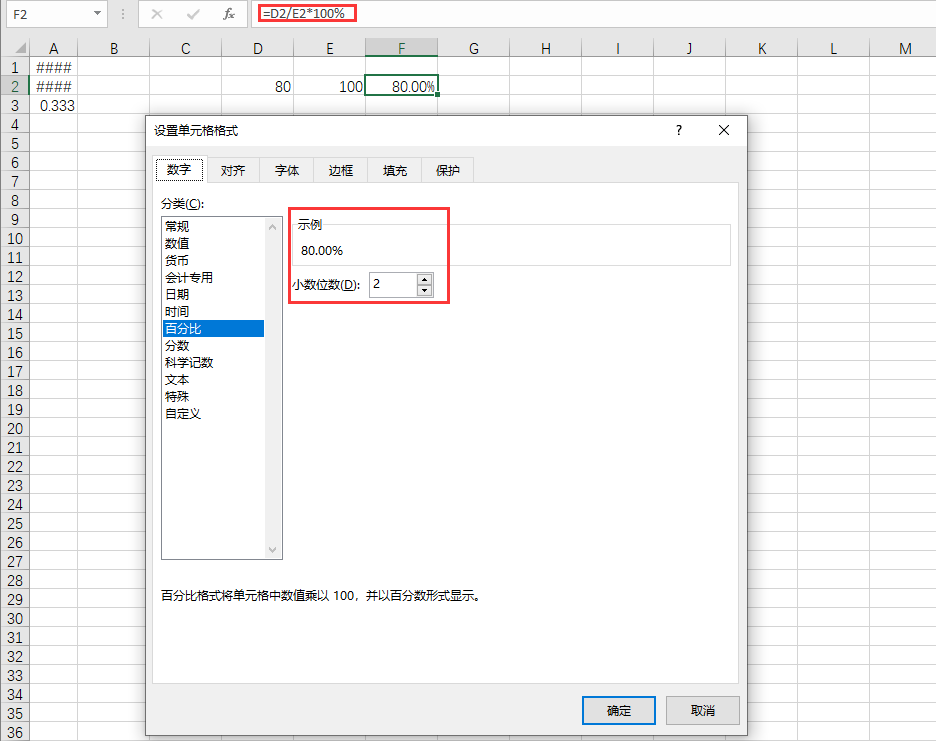The width and height of the screenshot is (936, 741).
Task: Click the 确定 button
Action: click(x=618, y=710)
